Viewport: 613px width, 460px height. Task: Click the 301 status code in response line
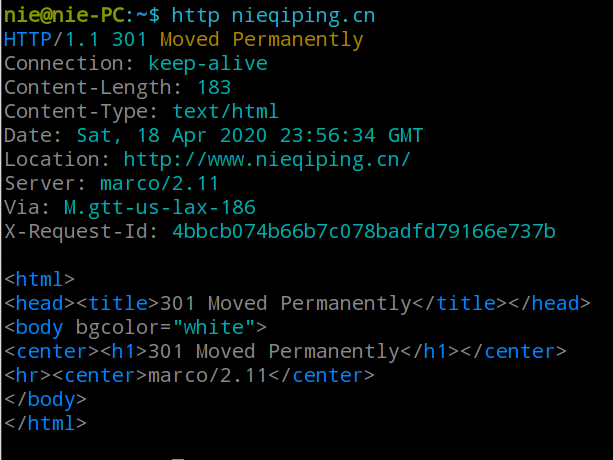click(129, 40)
